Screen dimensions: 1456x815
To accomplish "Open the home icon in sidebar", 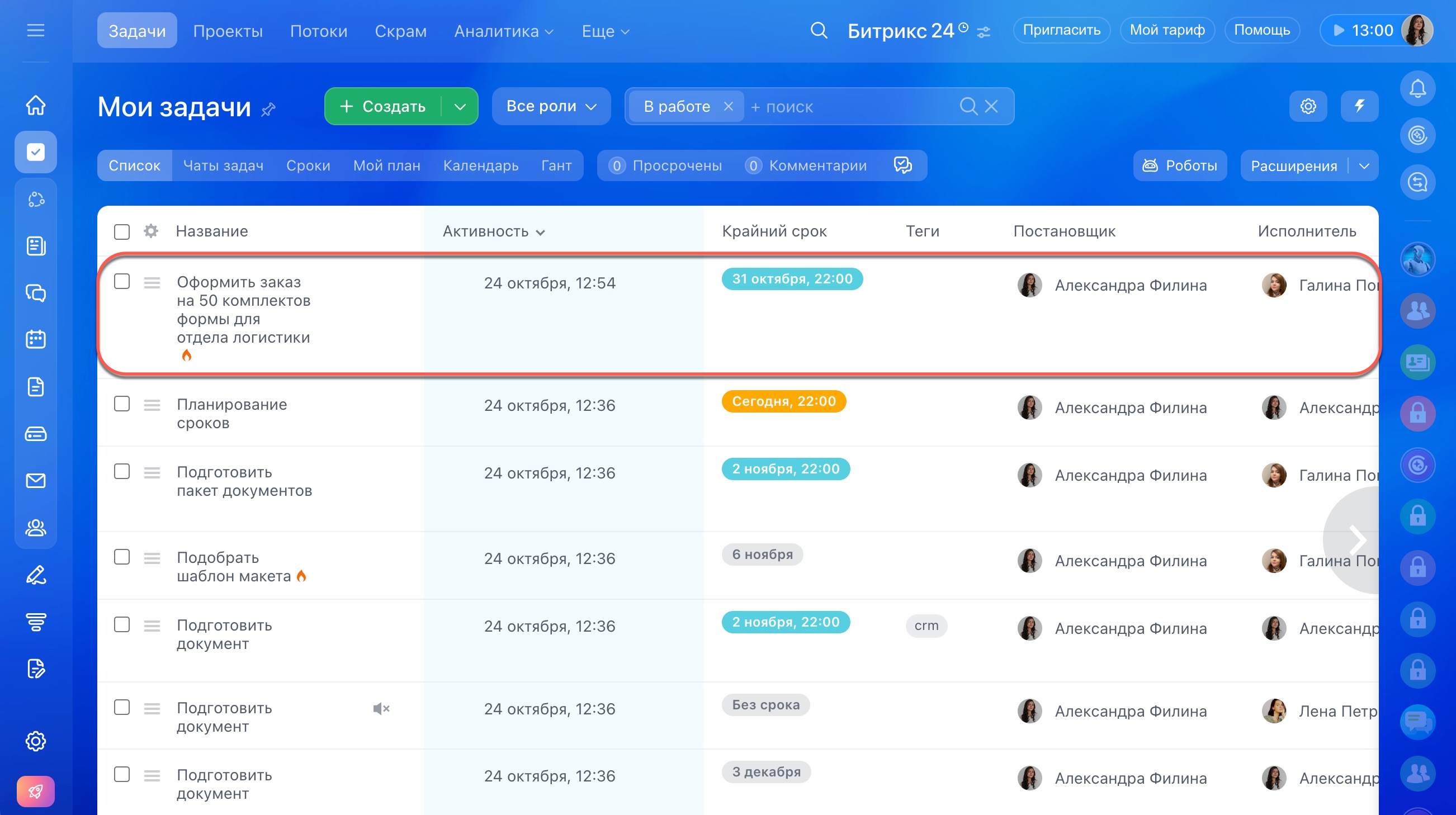I will click(36, 105).
